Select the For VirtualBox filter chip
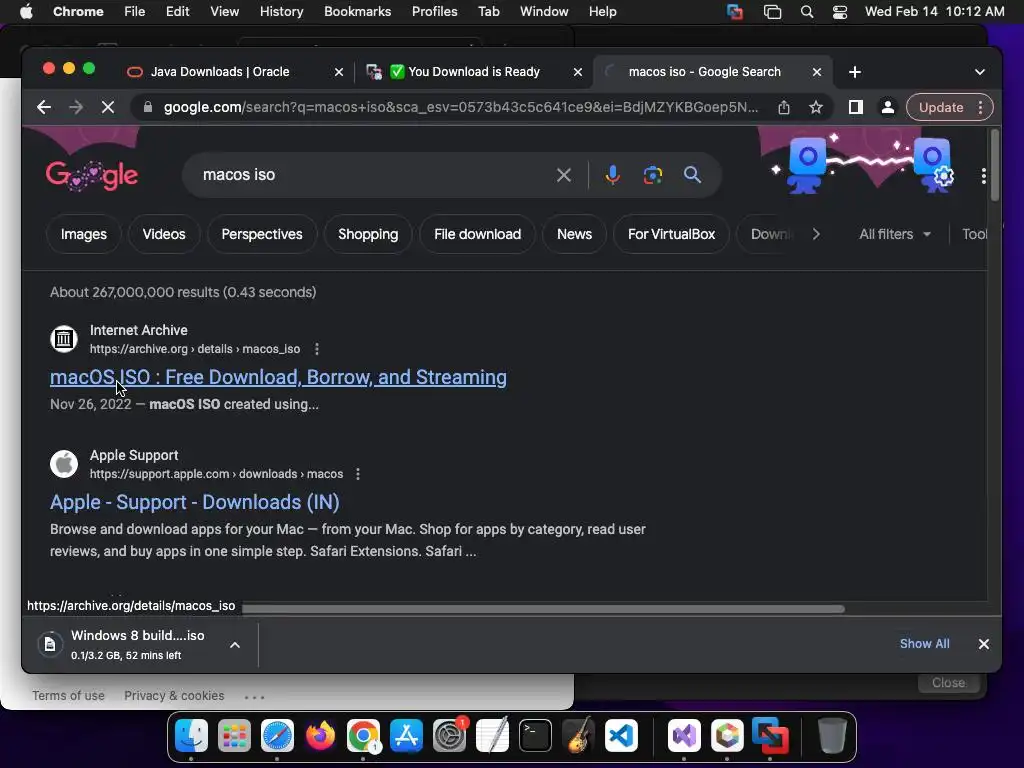This screenshot has height=768, width=1024. point(671,234)
